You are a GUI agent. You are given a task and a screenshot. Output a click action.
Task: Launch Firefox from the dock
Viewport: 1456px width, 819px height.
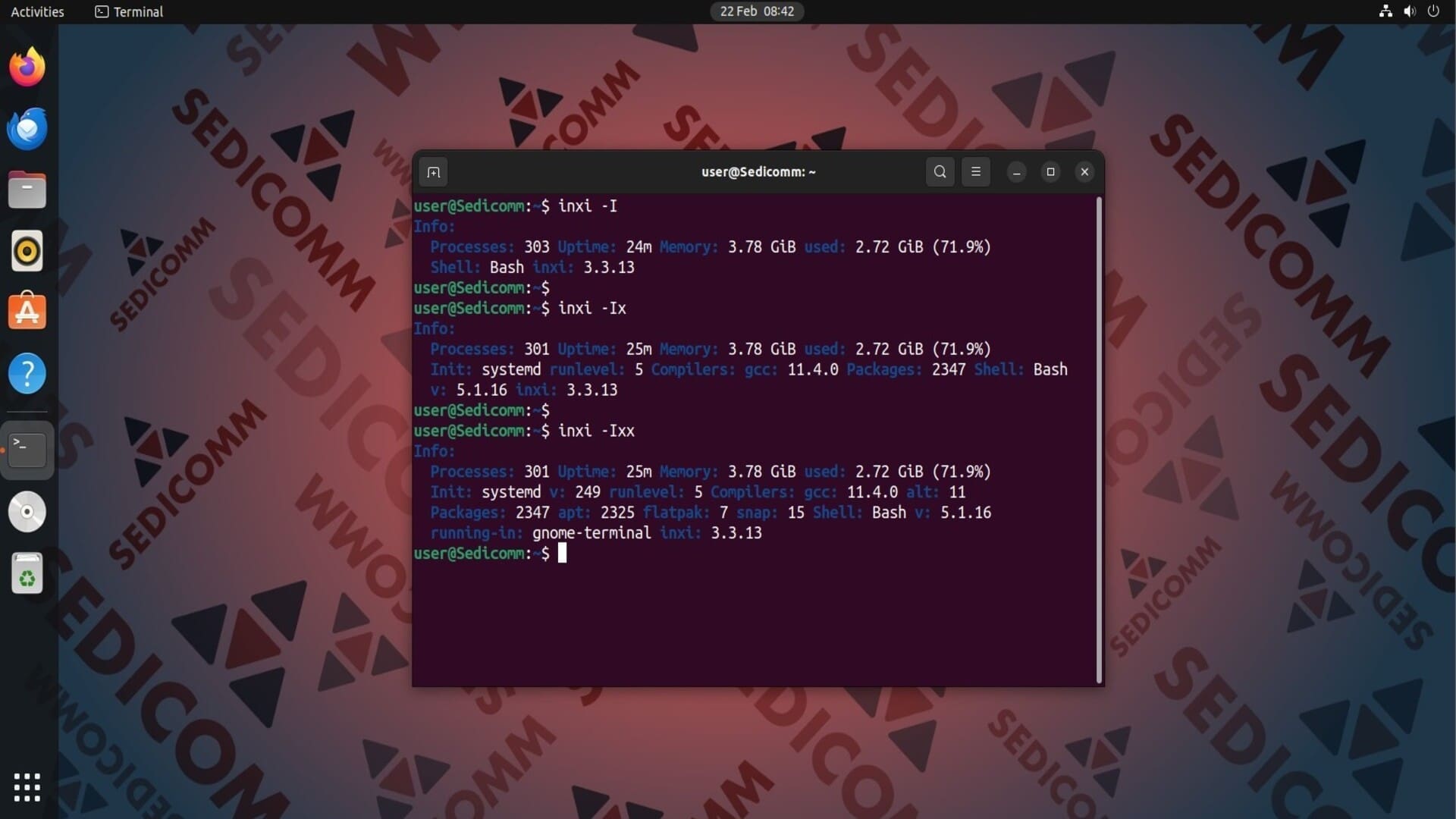point(27,67)
